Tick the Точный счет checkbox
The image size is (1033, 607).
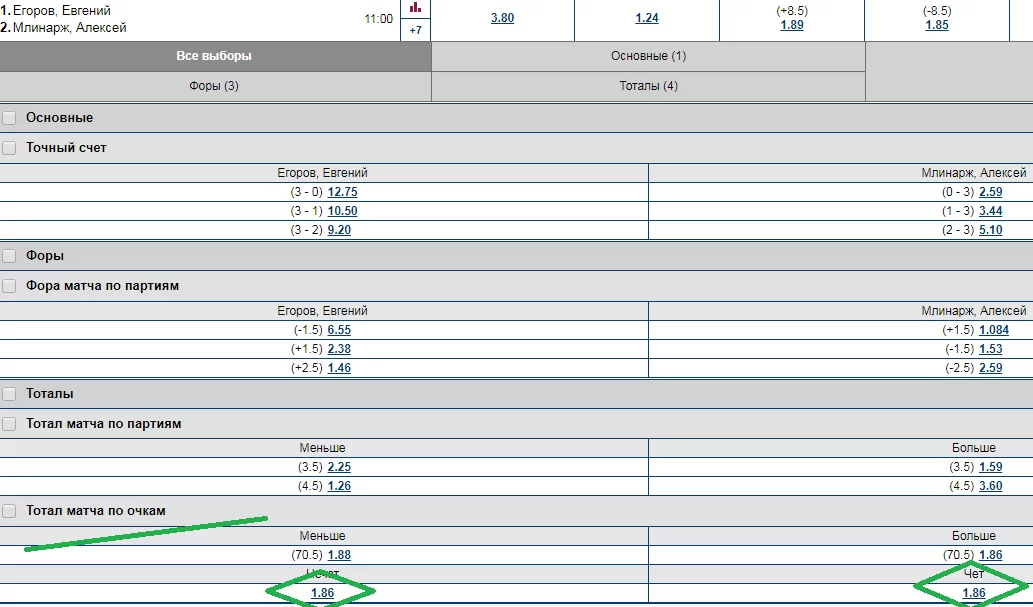tap(9, 148)
